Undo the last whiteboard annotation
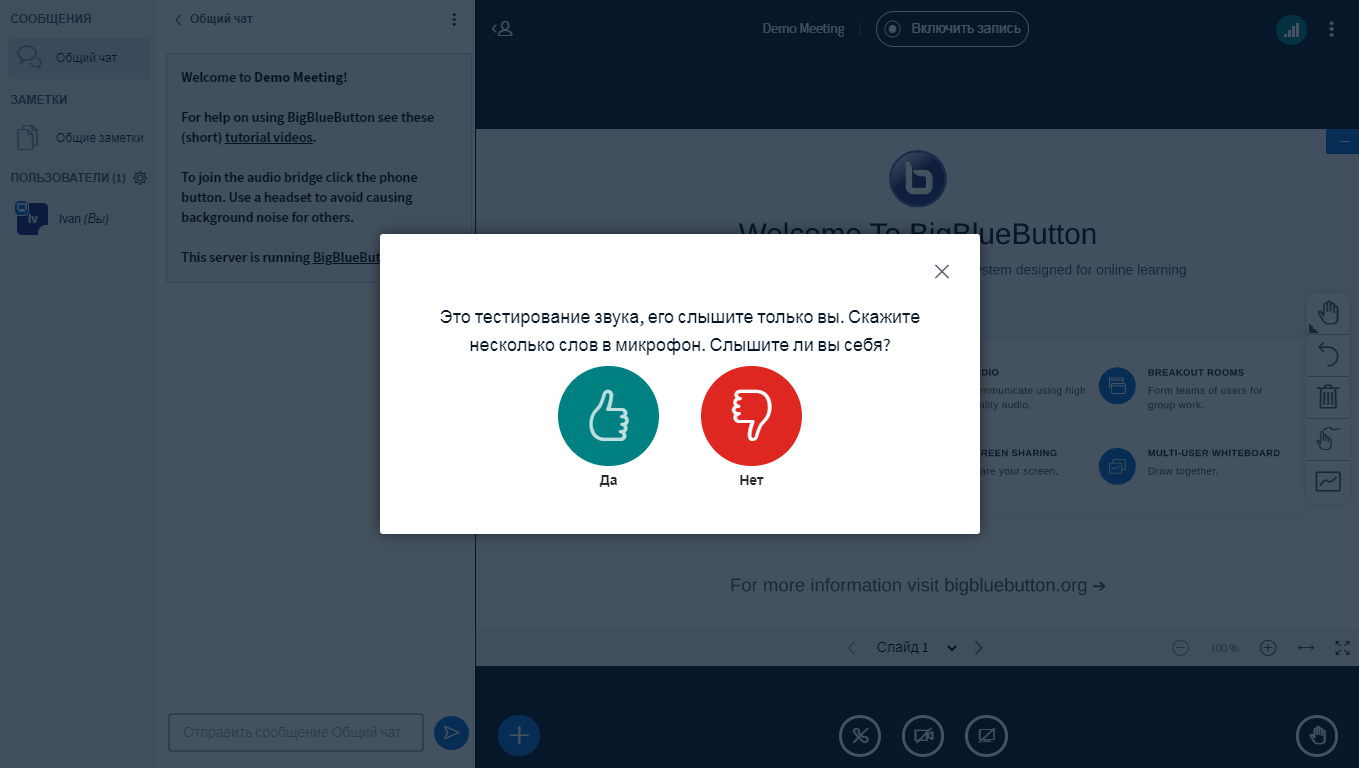 tap(1328, 355)
